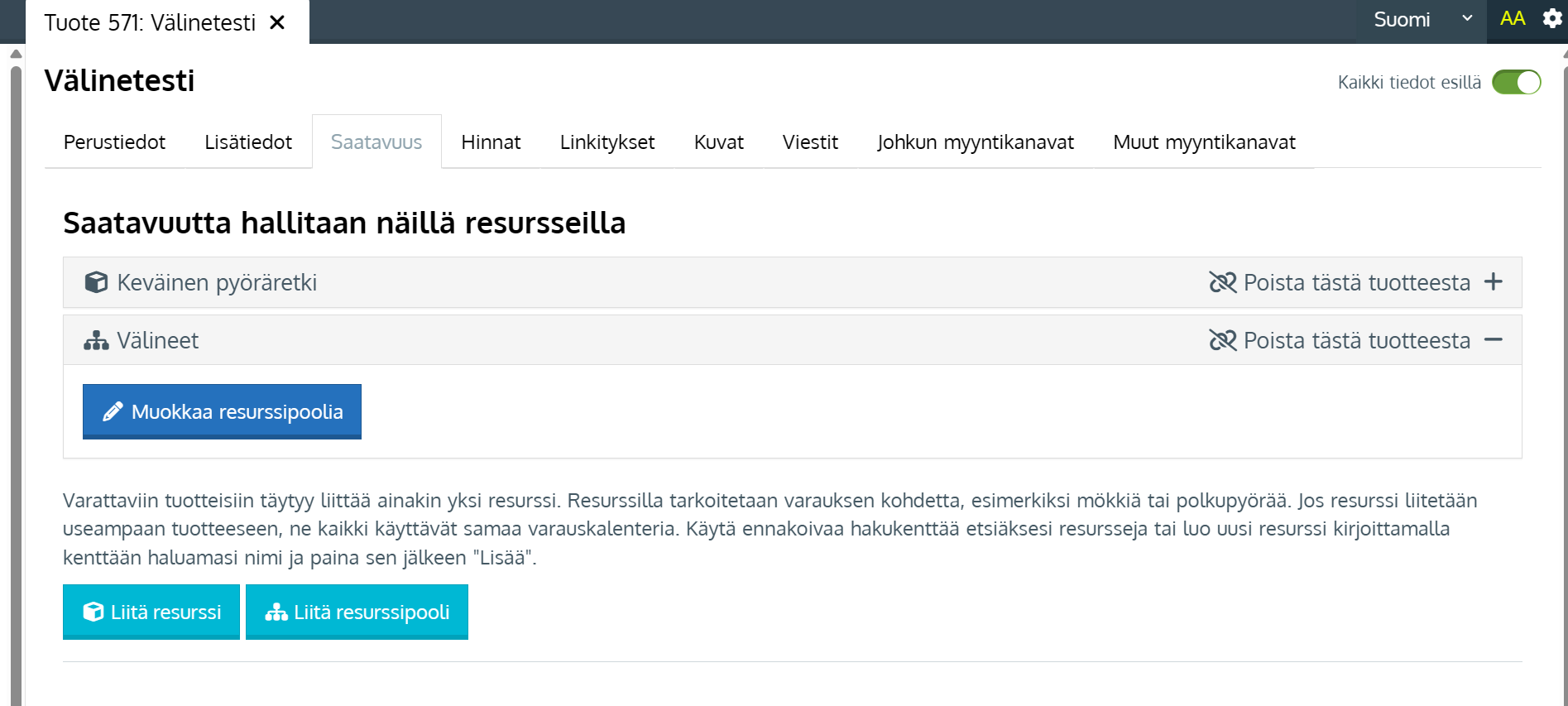Open the settings gear icon

pos(1552,18)
